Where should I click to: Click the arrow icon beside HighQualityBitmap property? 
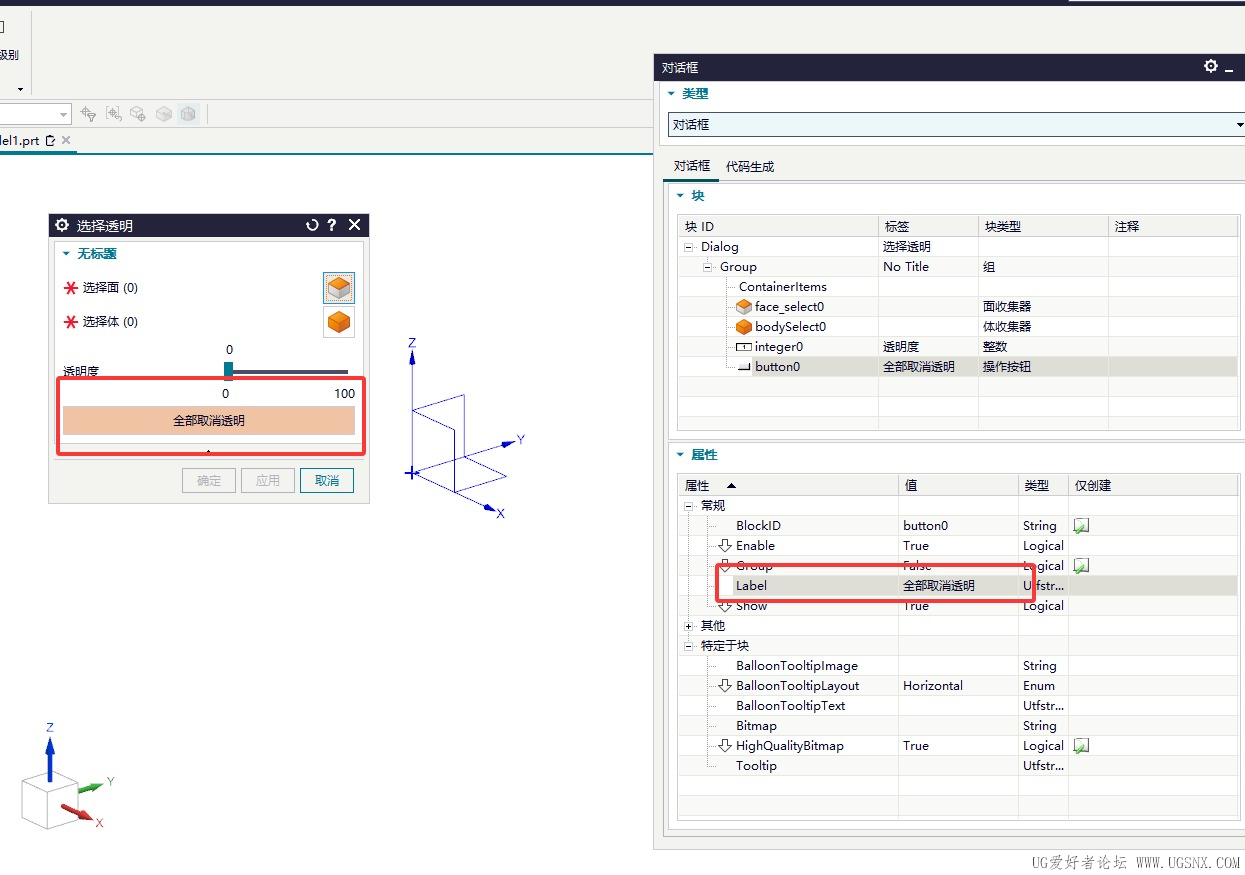[x=726, y=746]
